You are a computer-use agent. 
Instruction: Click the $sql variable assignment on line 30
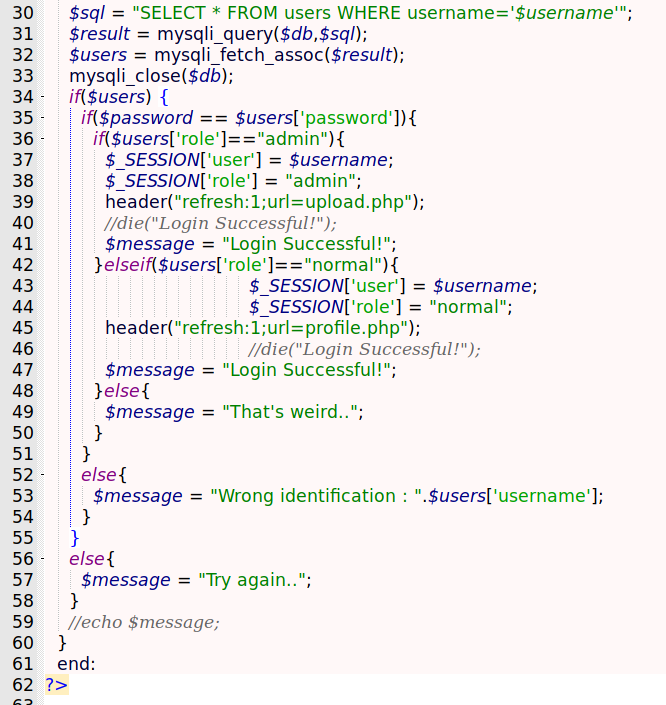click(x=87, y=13)
